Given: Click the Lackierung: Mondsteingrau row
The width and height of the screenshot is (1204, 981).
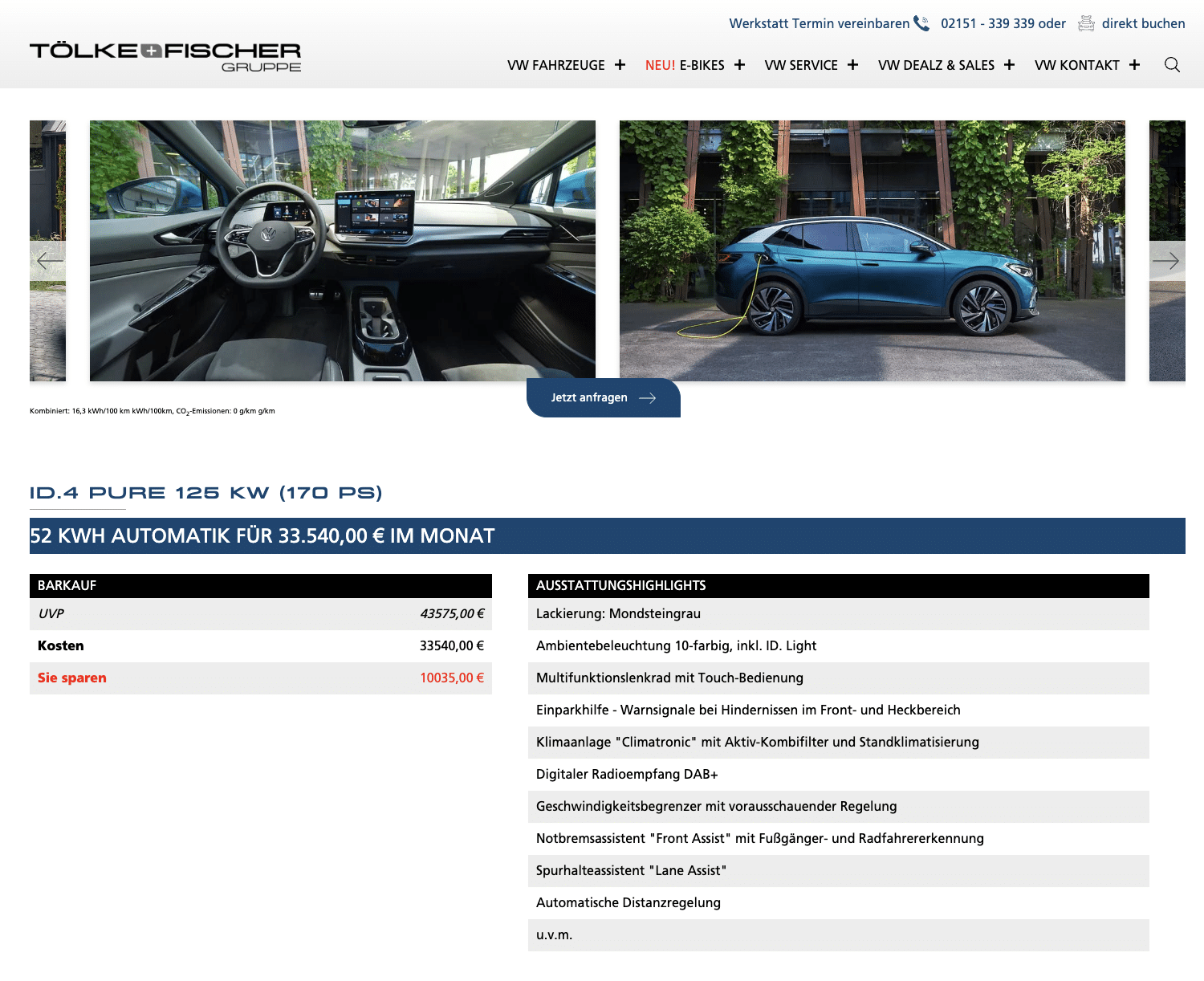Looking at the screenshot, I should coord(839,614).
